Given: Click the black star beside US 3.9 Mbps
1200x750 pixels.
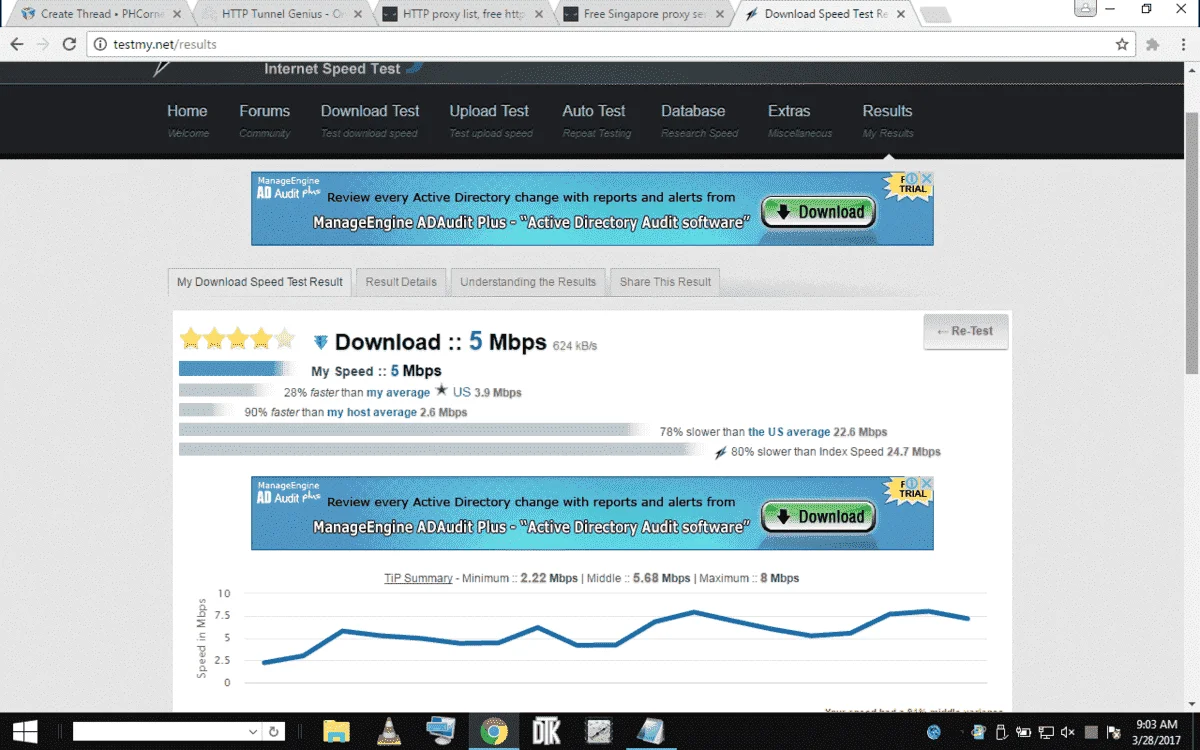Looking at the screenshot, I should coord(441,391).
